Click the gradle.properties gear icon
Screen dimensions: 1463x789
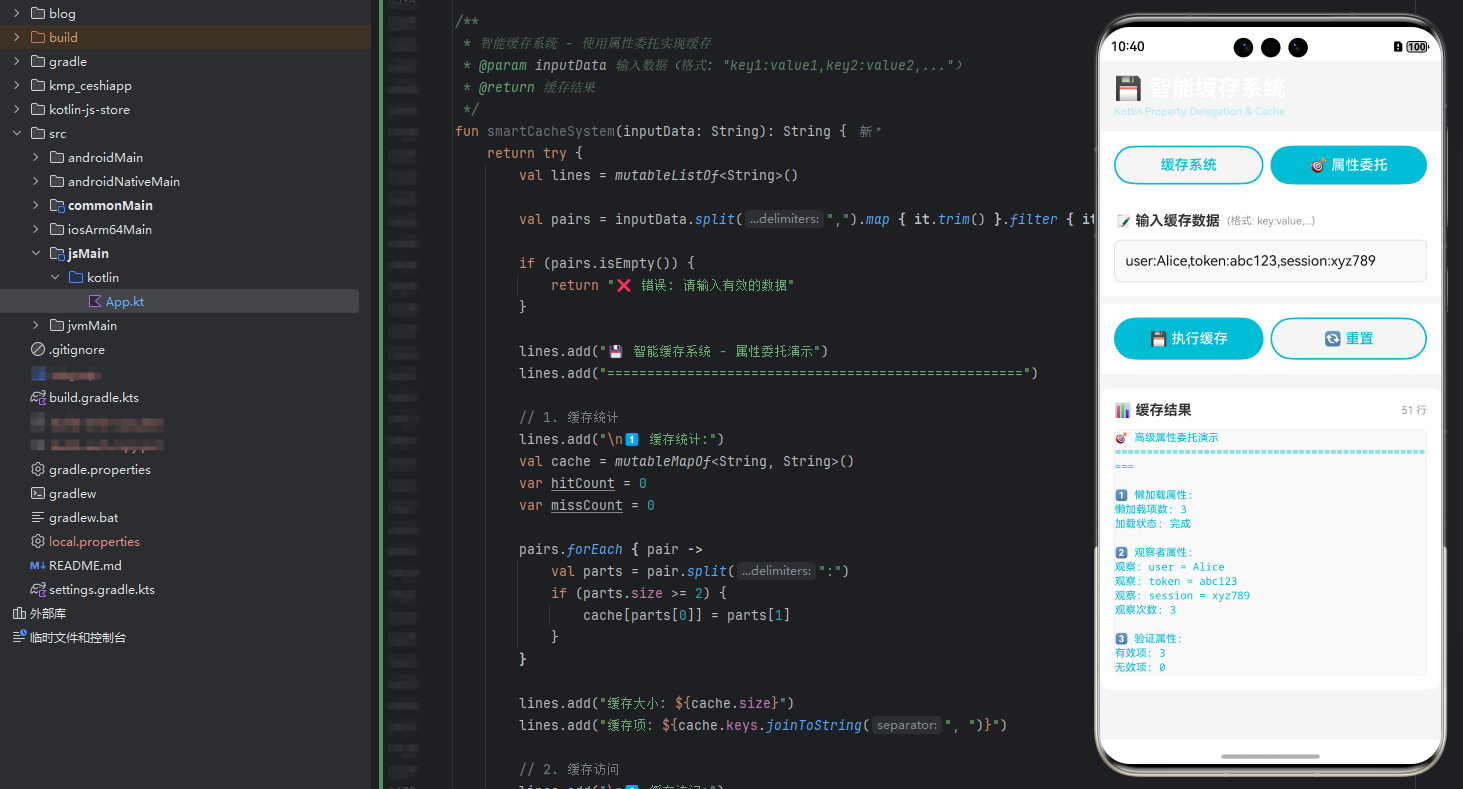click(x=38, y=470)
